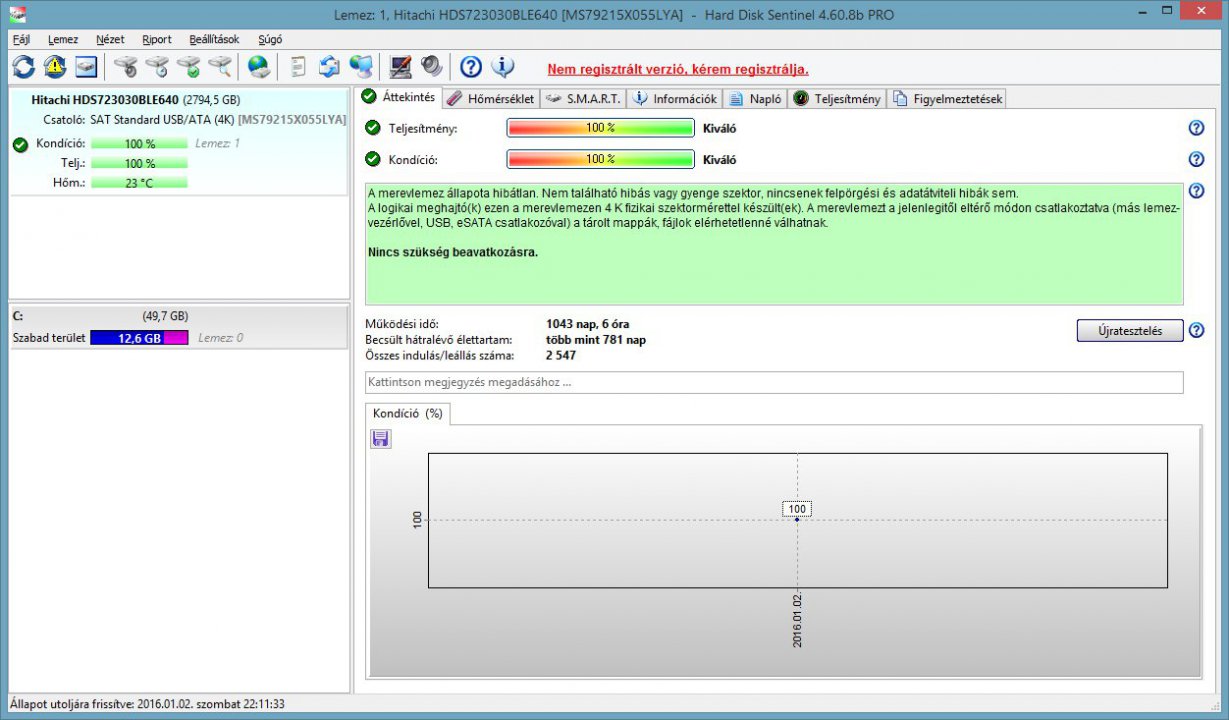
Task: Click the Kondíció 100 % gradient bar
Action: coord(600,159)
